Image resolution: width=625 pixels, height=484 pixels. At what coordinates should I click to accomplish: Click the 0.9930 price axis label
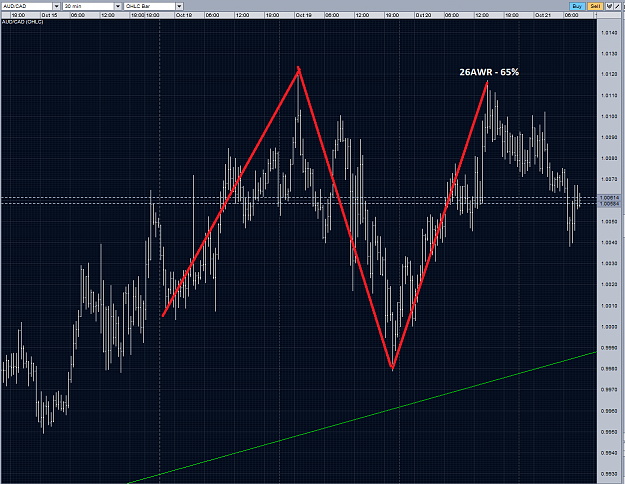[609, 474]
